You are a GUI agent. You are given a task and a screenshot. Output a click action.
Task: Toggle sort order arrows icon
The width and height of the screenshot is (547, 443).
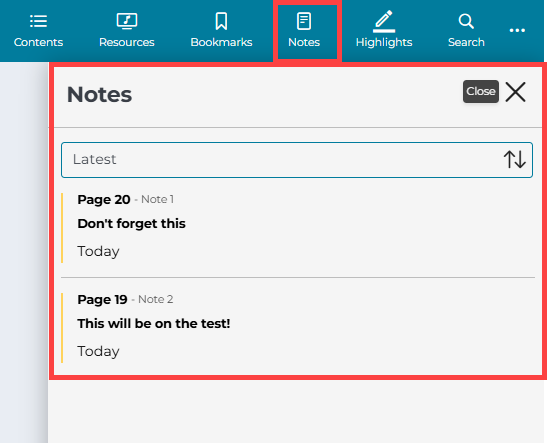514,159
